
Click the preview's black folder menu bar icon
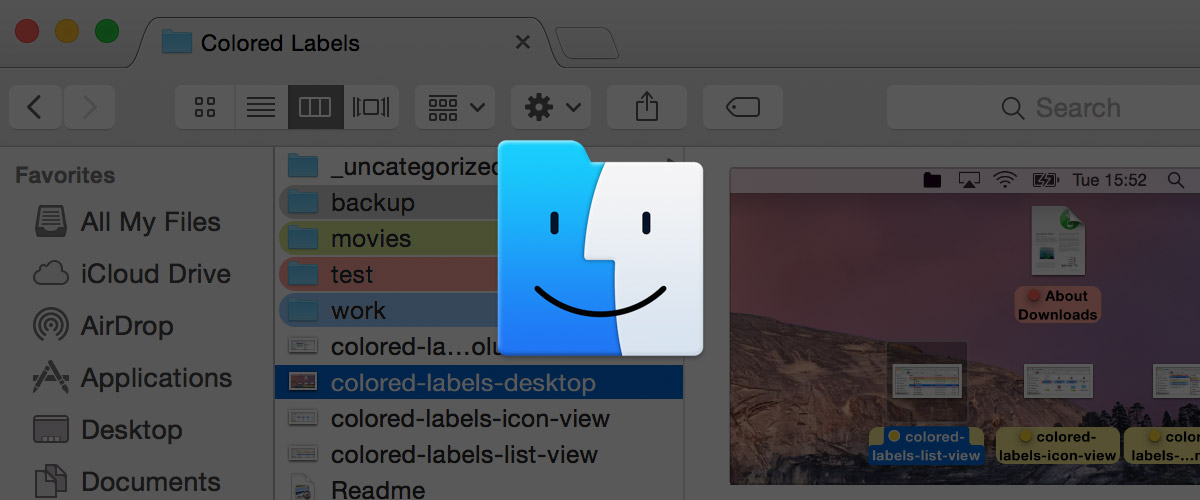pyautogui.click(x=932, y=180)
